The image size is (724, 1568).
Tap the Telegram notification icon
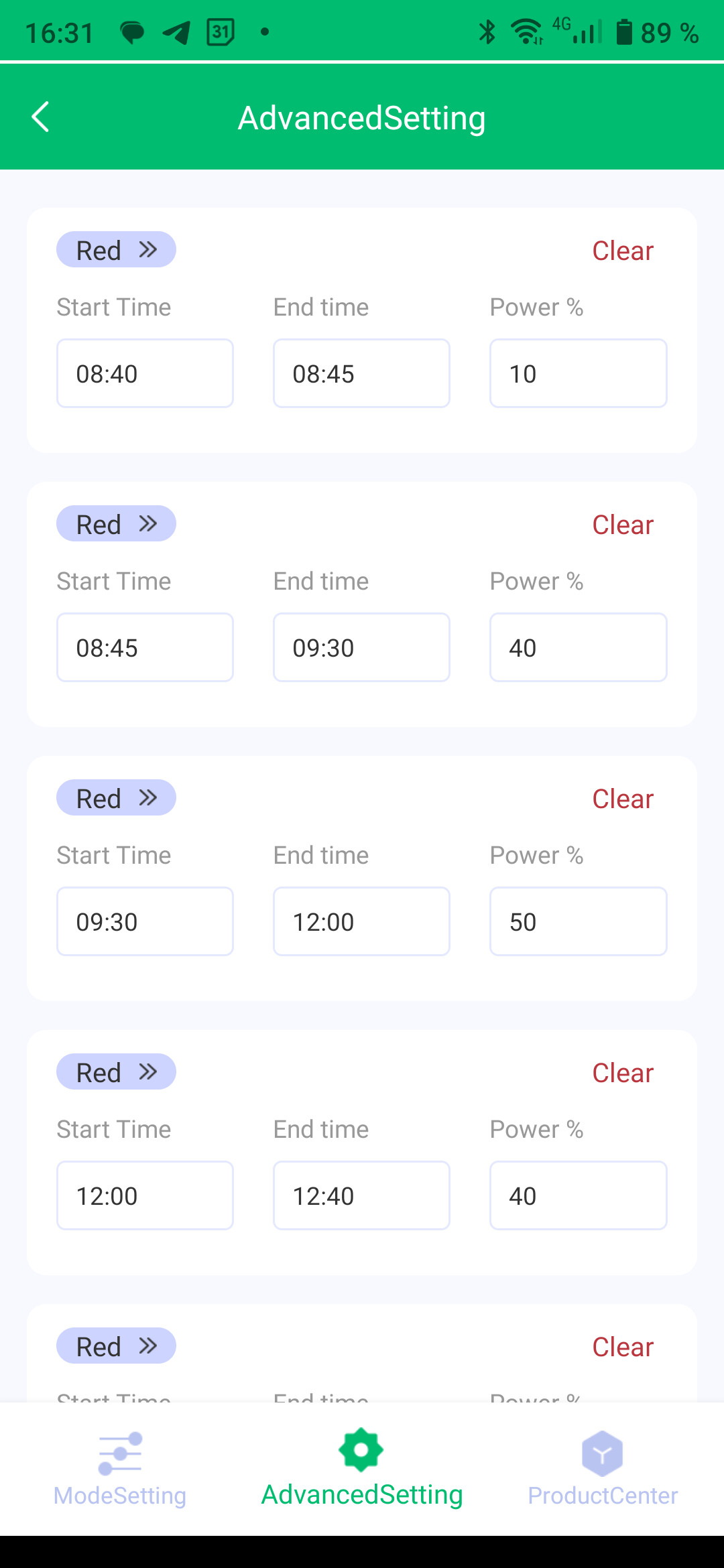coord(176,32)
